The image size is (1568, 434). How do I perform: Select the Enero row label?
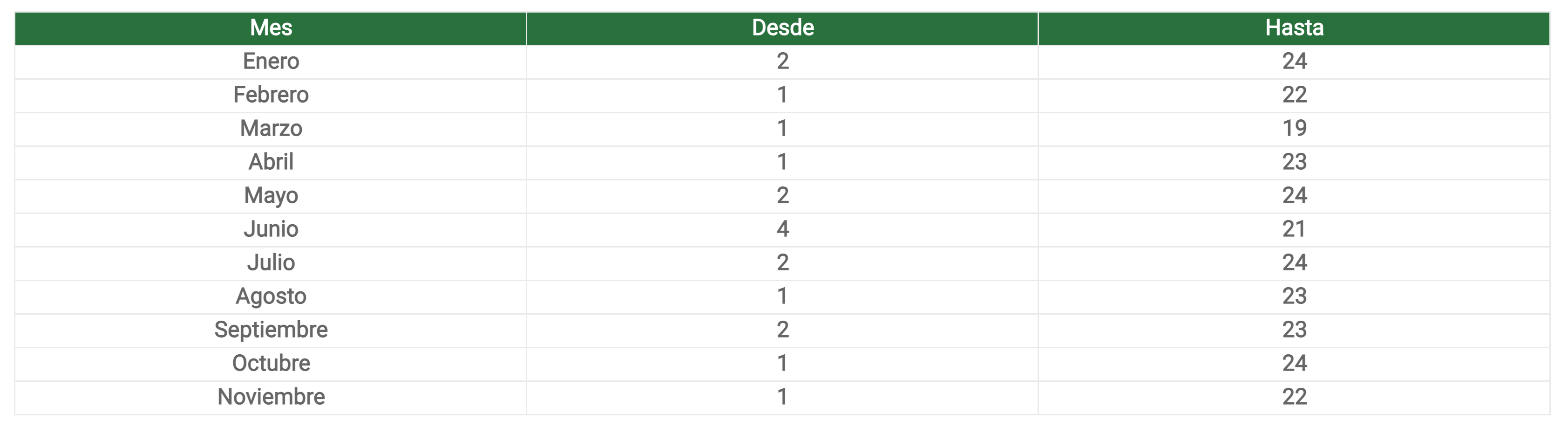(x=271, y=62)
